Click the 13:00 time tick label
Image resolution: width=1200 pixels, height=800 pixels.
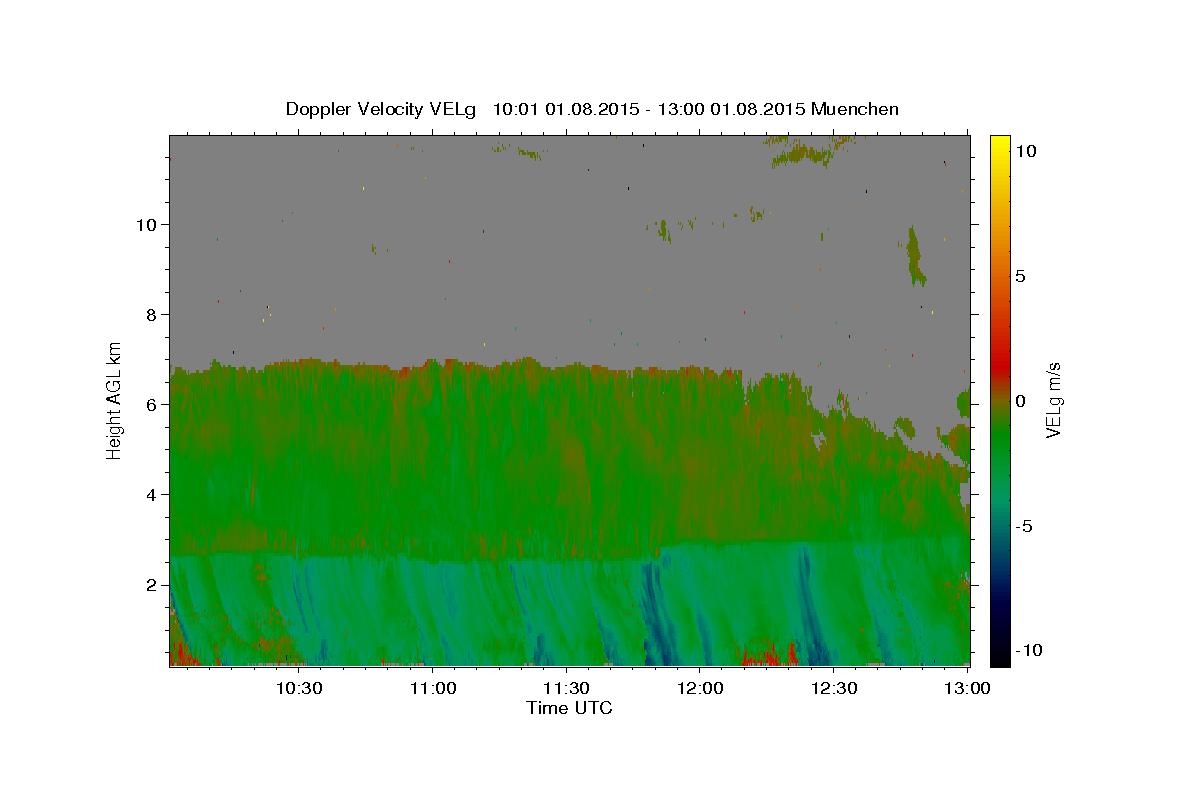click(967, 688)
